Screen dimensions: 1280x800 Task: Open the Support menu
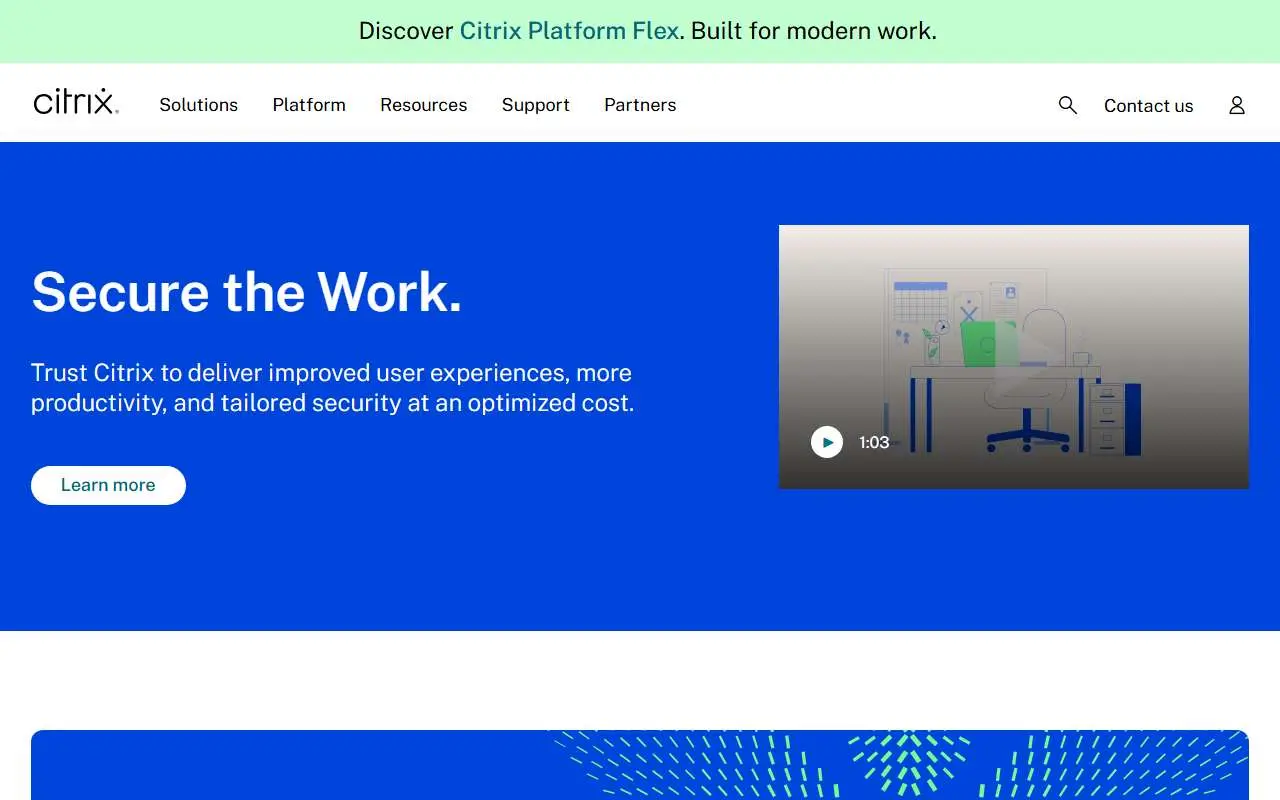[x=536, y=105]
